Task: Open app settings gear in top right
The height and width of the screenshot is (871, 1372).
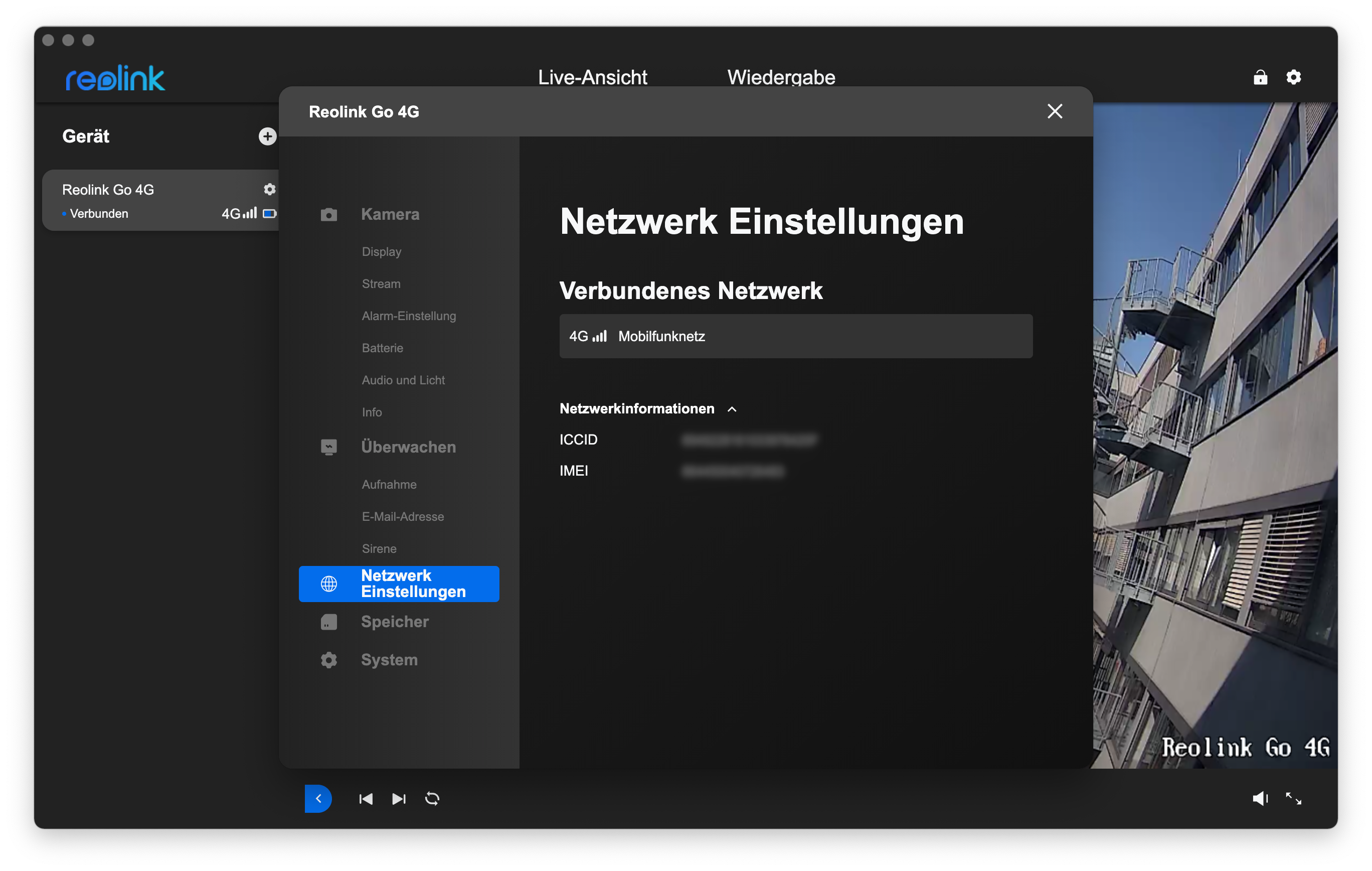Action: point(1293,77)
